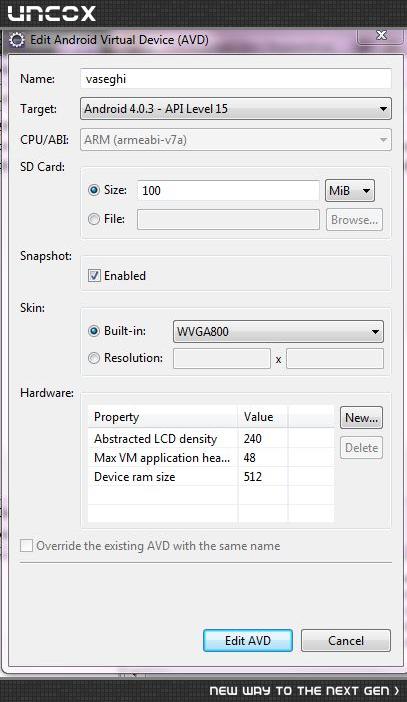Click the New... hardware button
The height and width of the screenshot is (702, 407).
tap(361, 418)
